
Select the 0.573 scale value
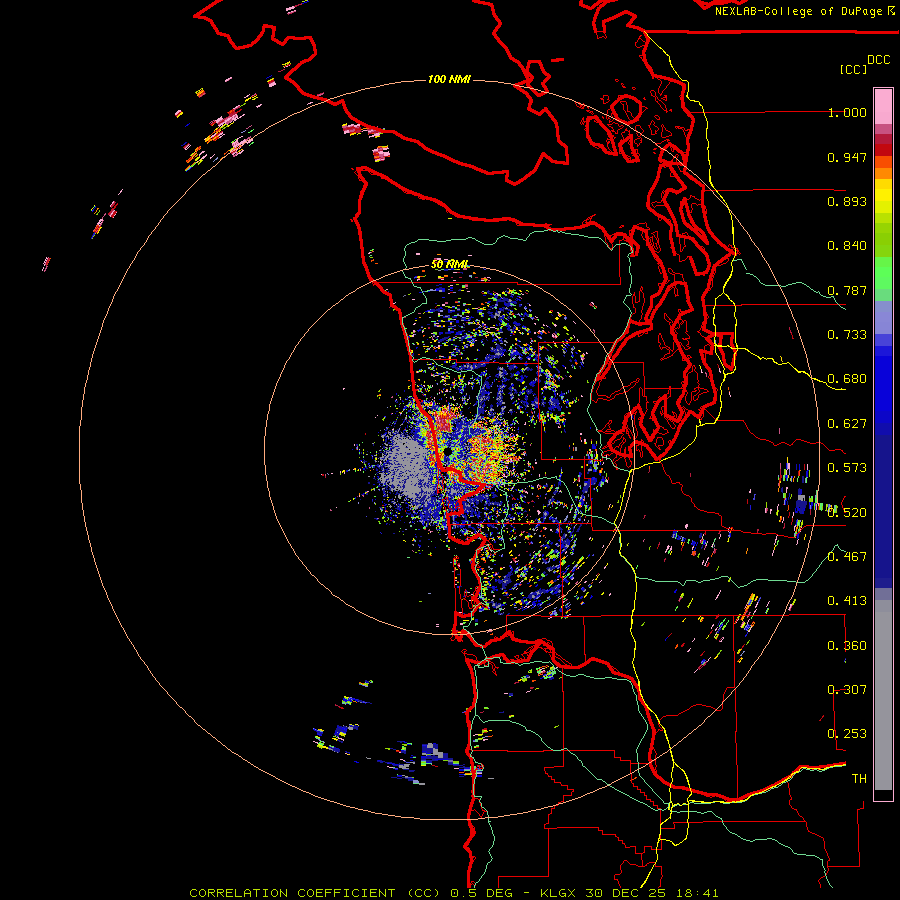[x=847, y=468]
